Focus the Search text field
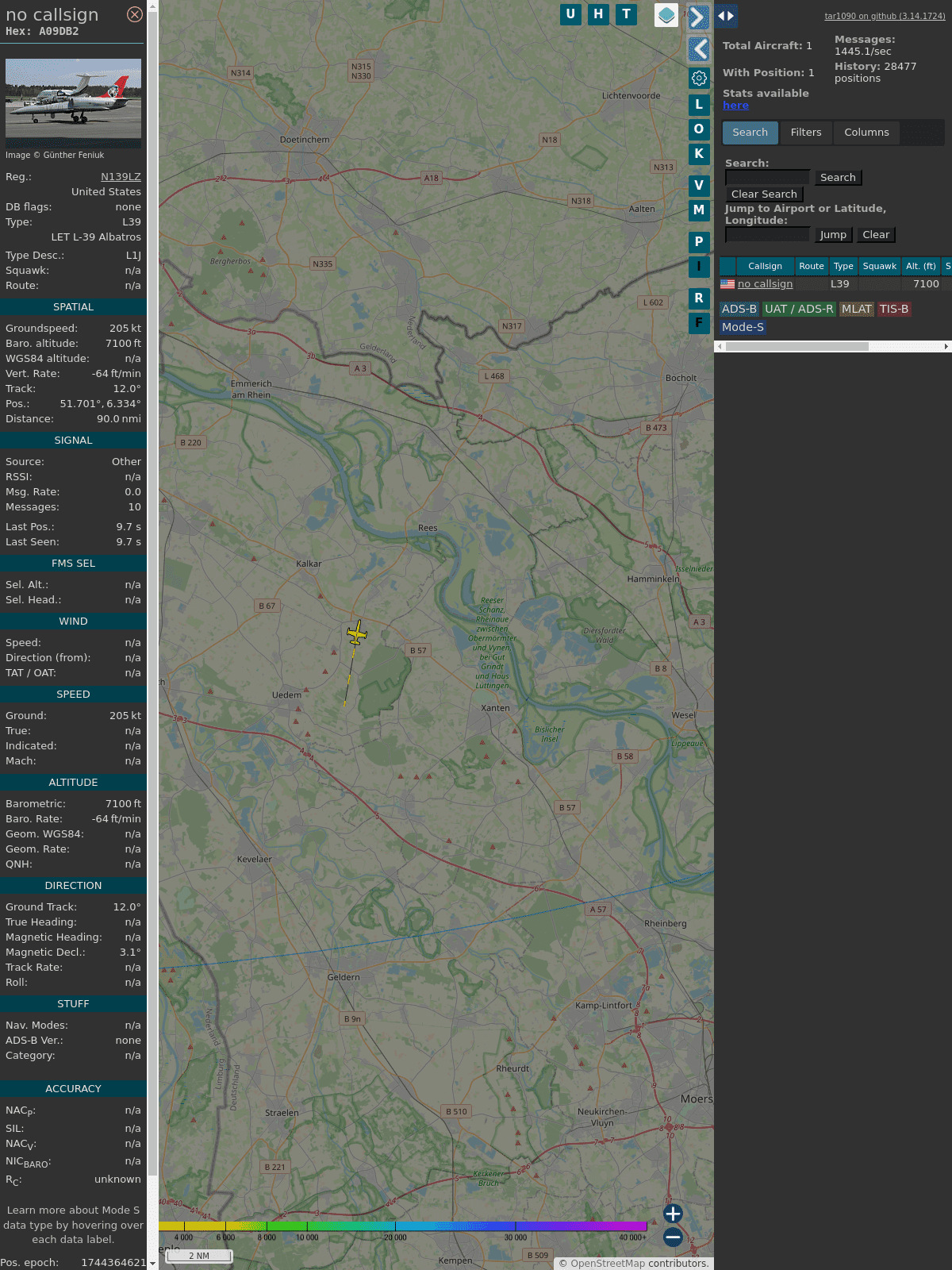This screenshot has height=1270, width=952. coord(767,178)
